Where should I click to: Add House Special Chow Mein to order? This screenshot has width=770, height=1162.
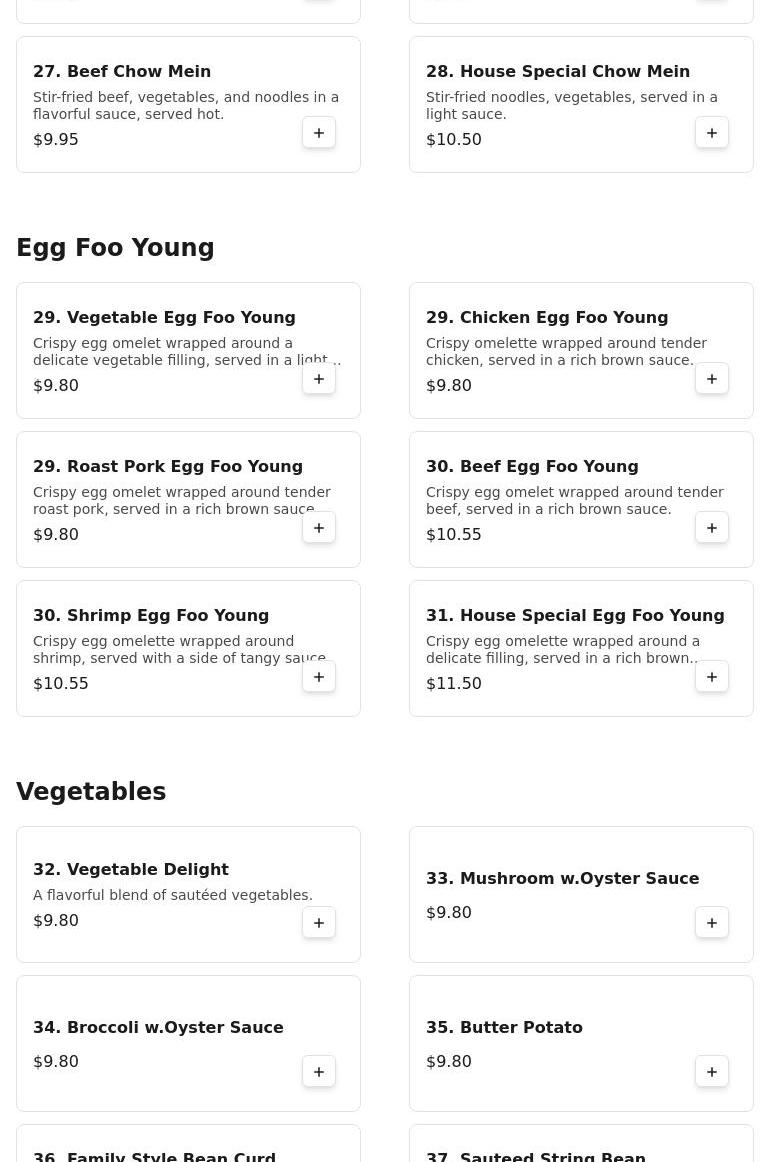coord(712,133)
